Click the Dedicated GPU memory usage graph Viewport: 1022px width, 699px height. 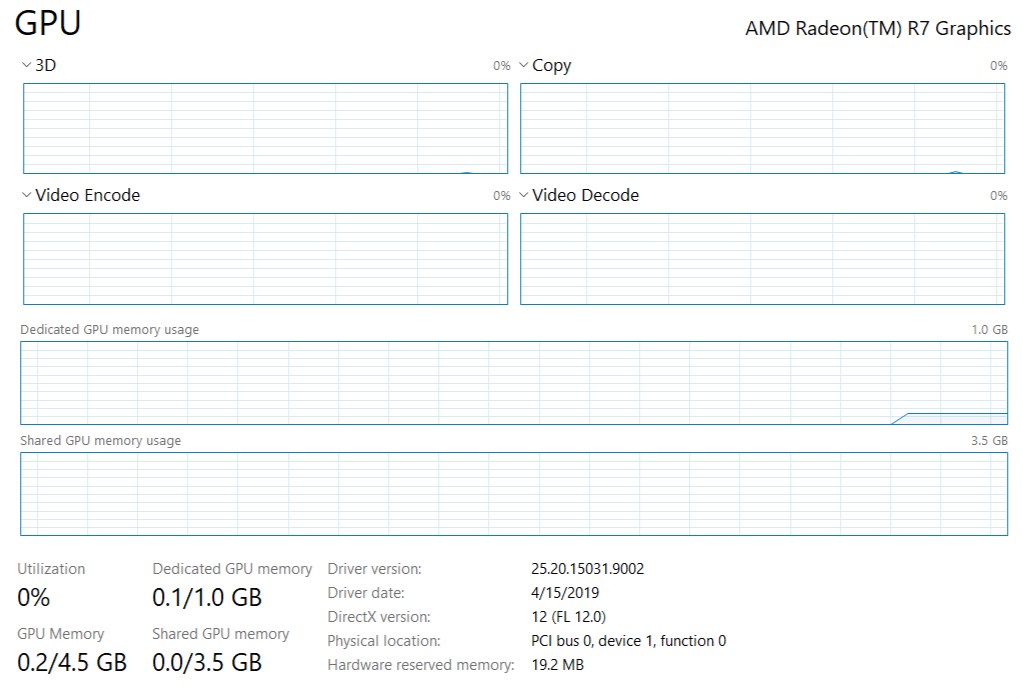514,383
